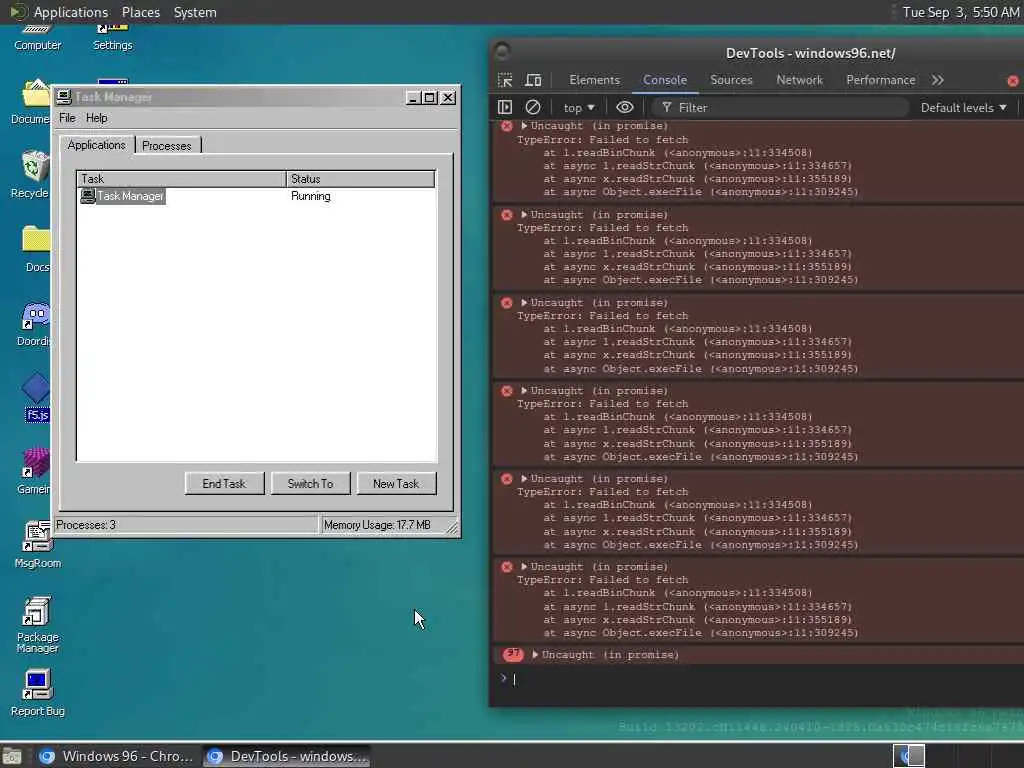Expand the second Uncaught (in promise) error
1024x768 pixels.
point(524,214)
